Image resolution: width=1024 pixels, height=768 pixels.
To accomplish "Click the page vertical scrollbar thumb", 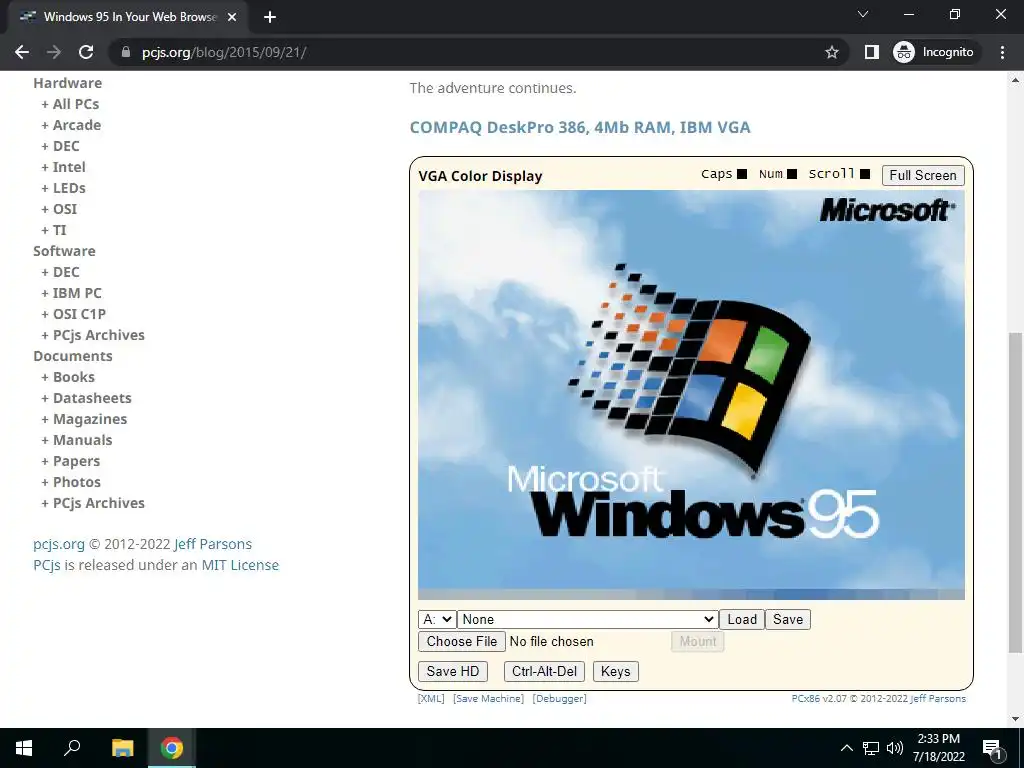I will point(1015,492).
